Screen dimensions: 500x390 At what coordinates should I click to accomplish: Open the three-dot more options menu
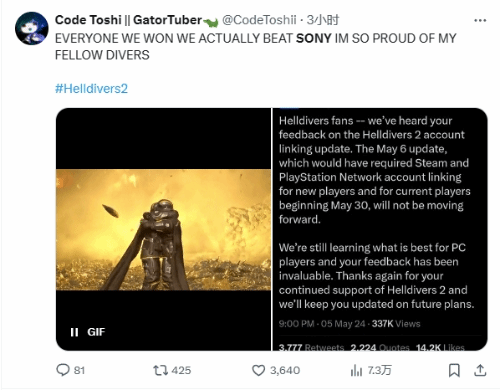(480, 21)
